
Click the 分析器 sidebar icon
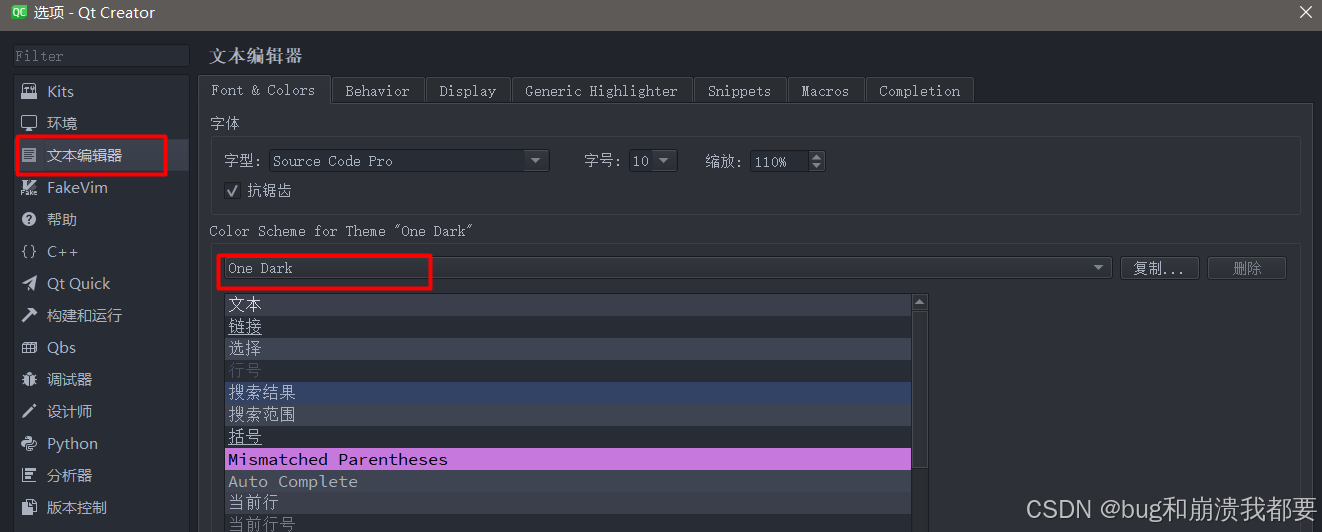[29, 475]
